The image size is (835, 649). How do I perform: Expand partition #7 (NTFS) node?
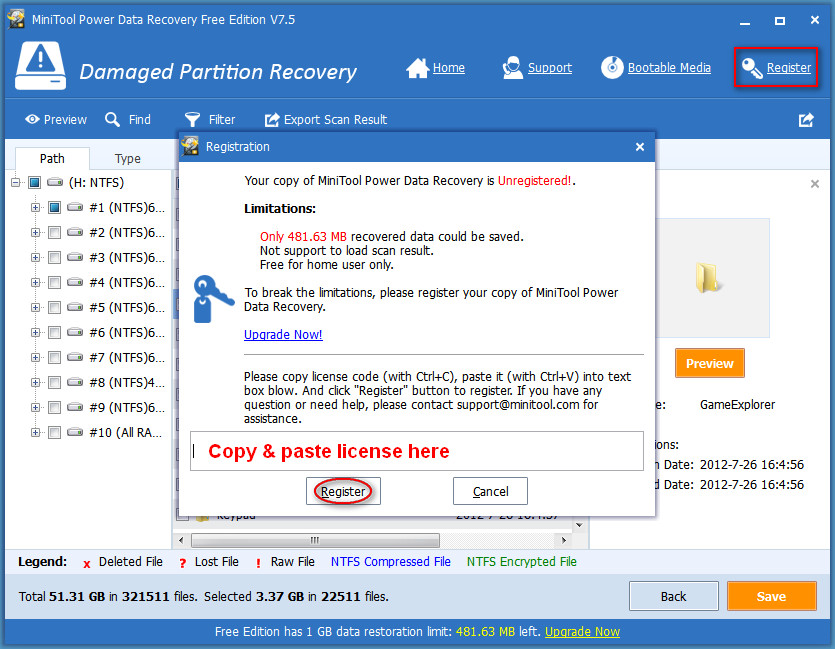(x=35, y=357)
